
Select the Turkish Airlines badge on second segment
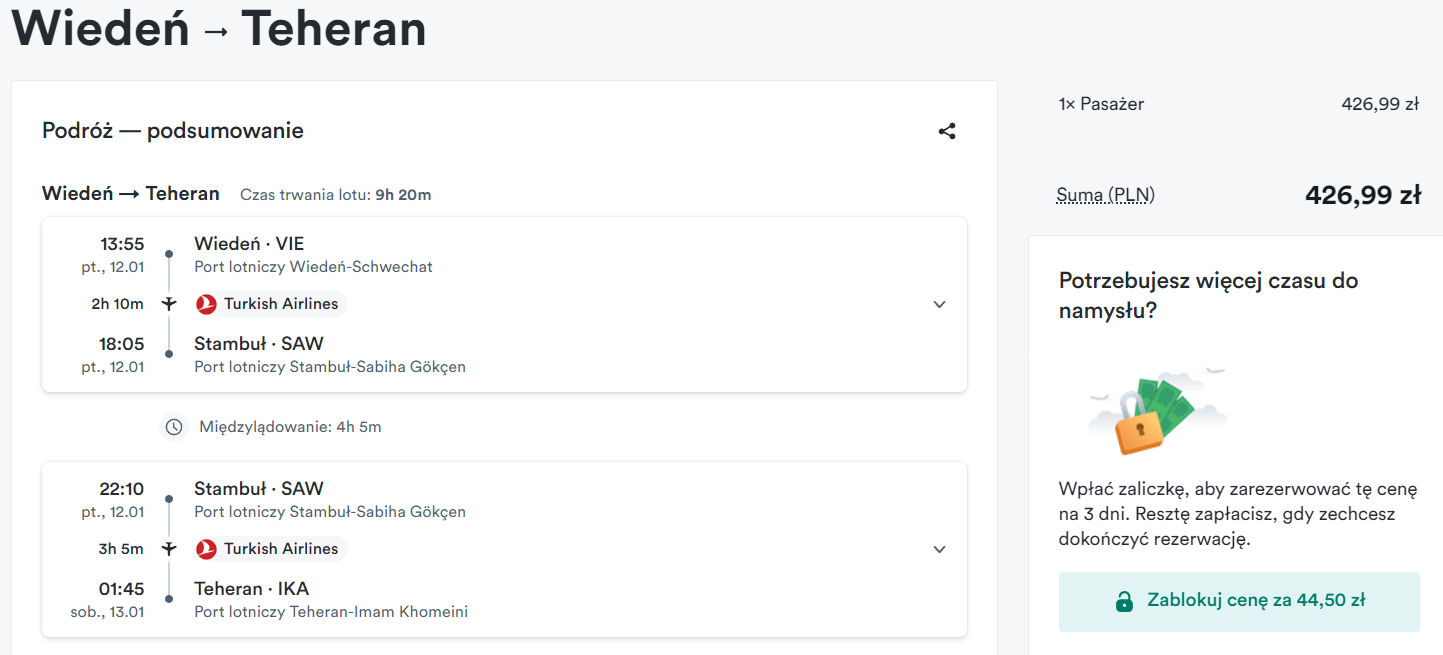click(271, 549)
